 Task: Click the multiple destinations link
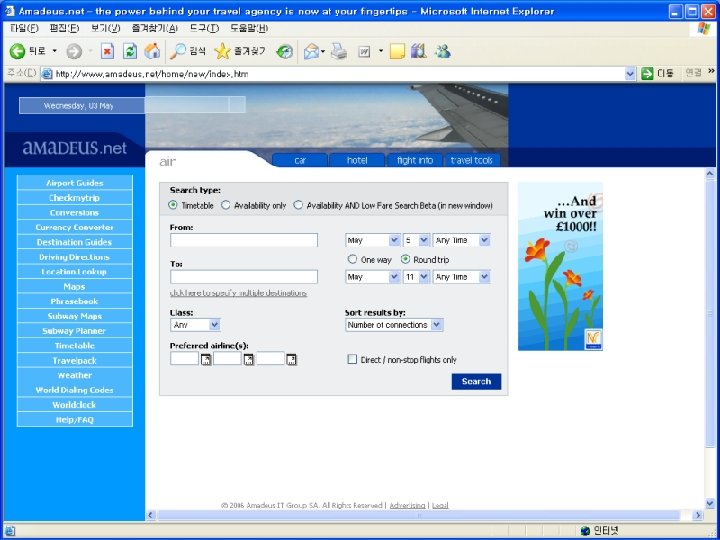(x=238, y=293)
